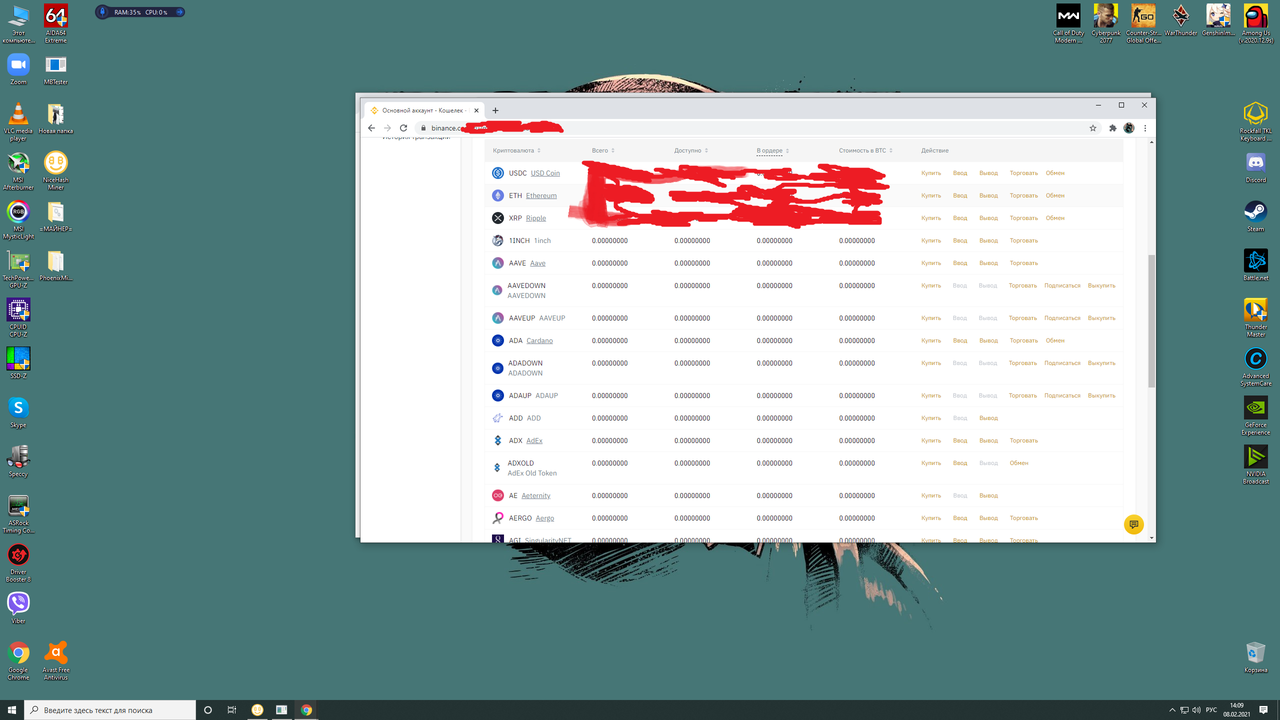Screen dimensions: 1280x720
Task: Open Chrome profile avatar
Action: tap(1129, 128)
